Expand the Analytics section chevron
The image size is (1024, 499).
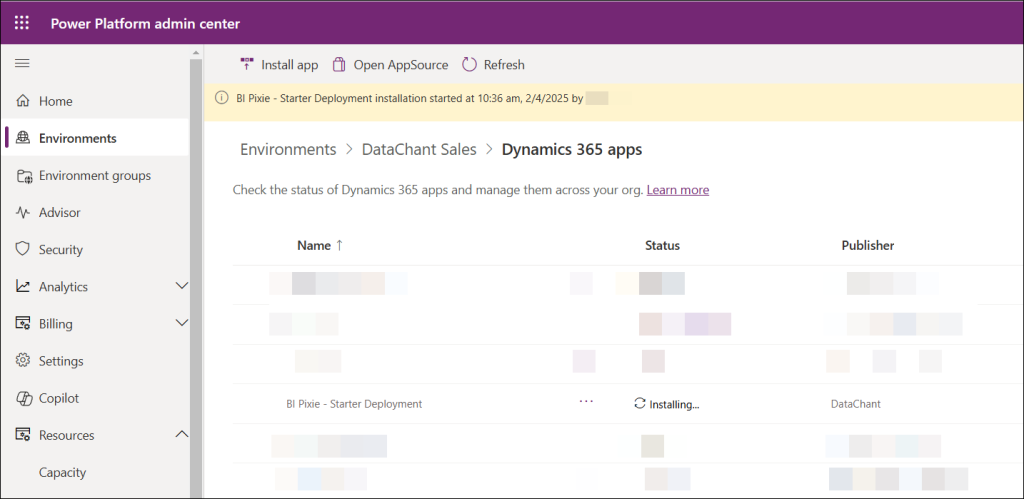(181, 286)
